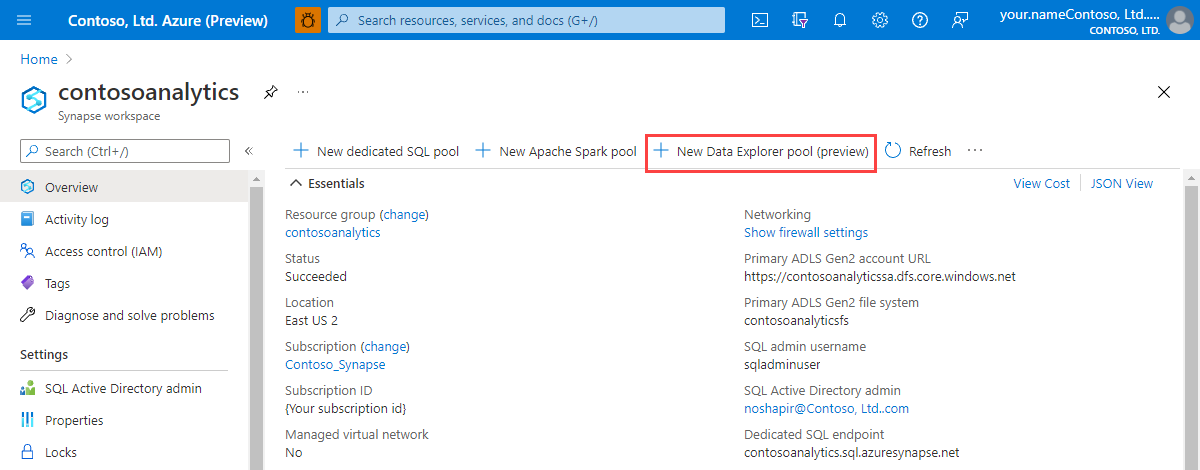Screen dimensions: 1200x470
Task: Click the resource search box in sidebar
Action: tap(125, 151)
